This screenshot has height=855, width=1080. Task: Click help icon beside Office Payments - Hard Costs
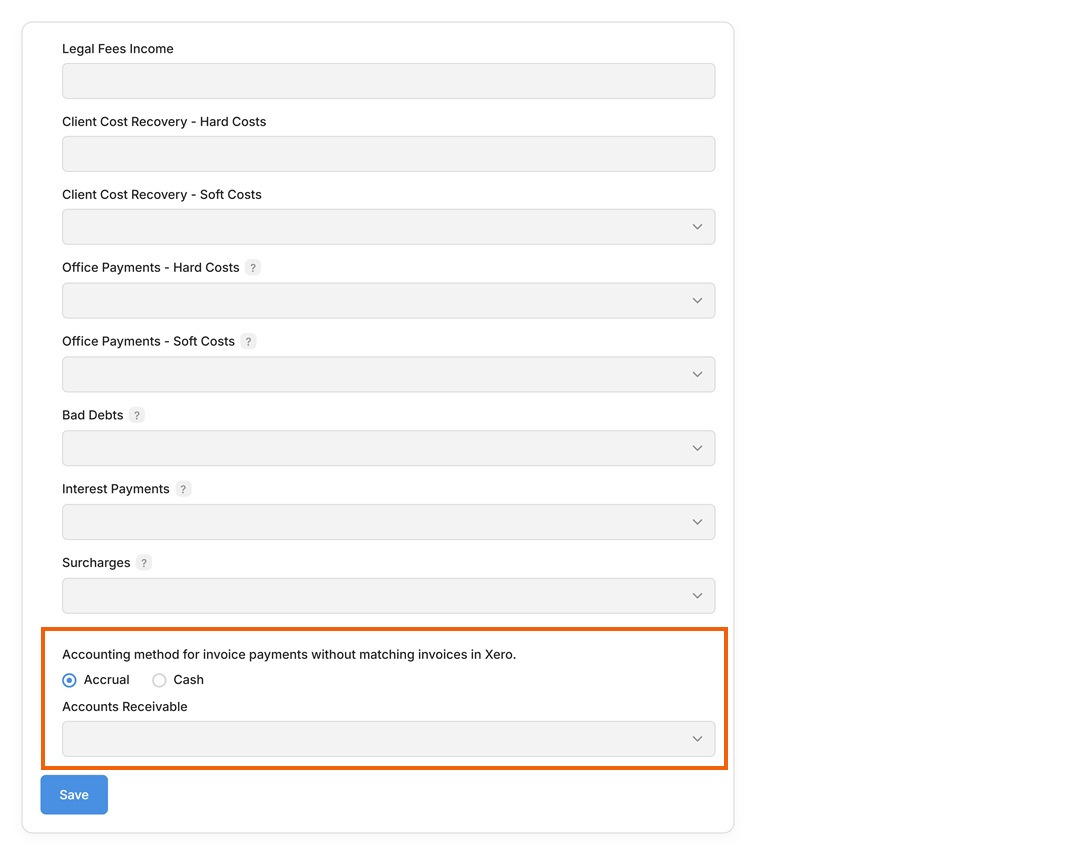253,268
